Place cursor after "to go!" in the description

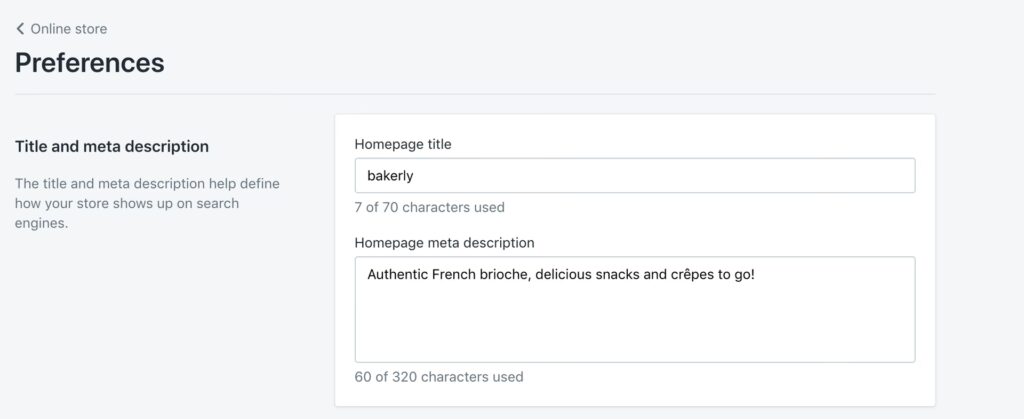pyautogui.click(x=756, y=274)
